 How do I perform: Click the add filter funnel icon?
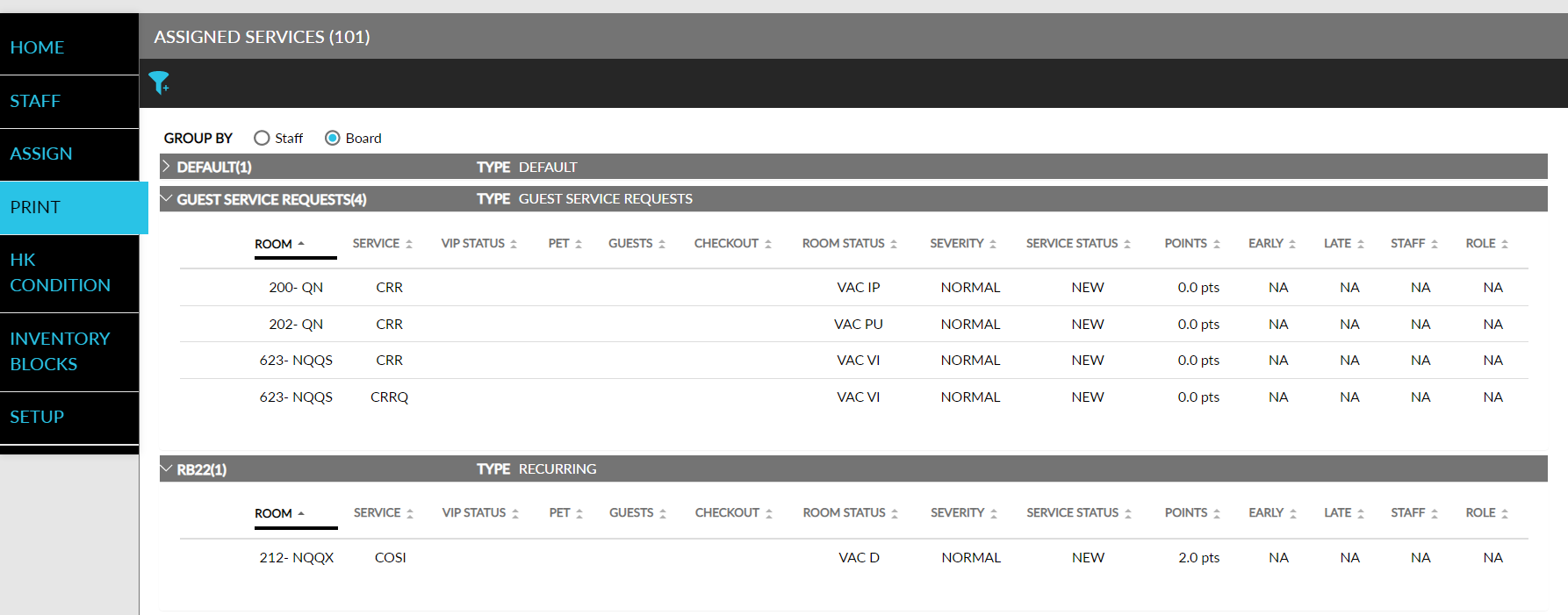[x=159, y=82]
